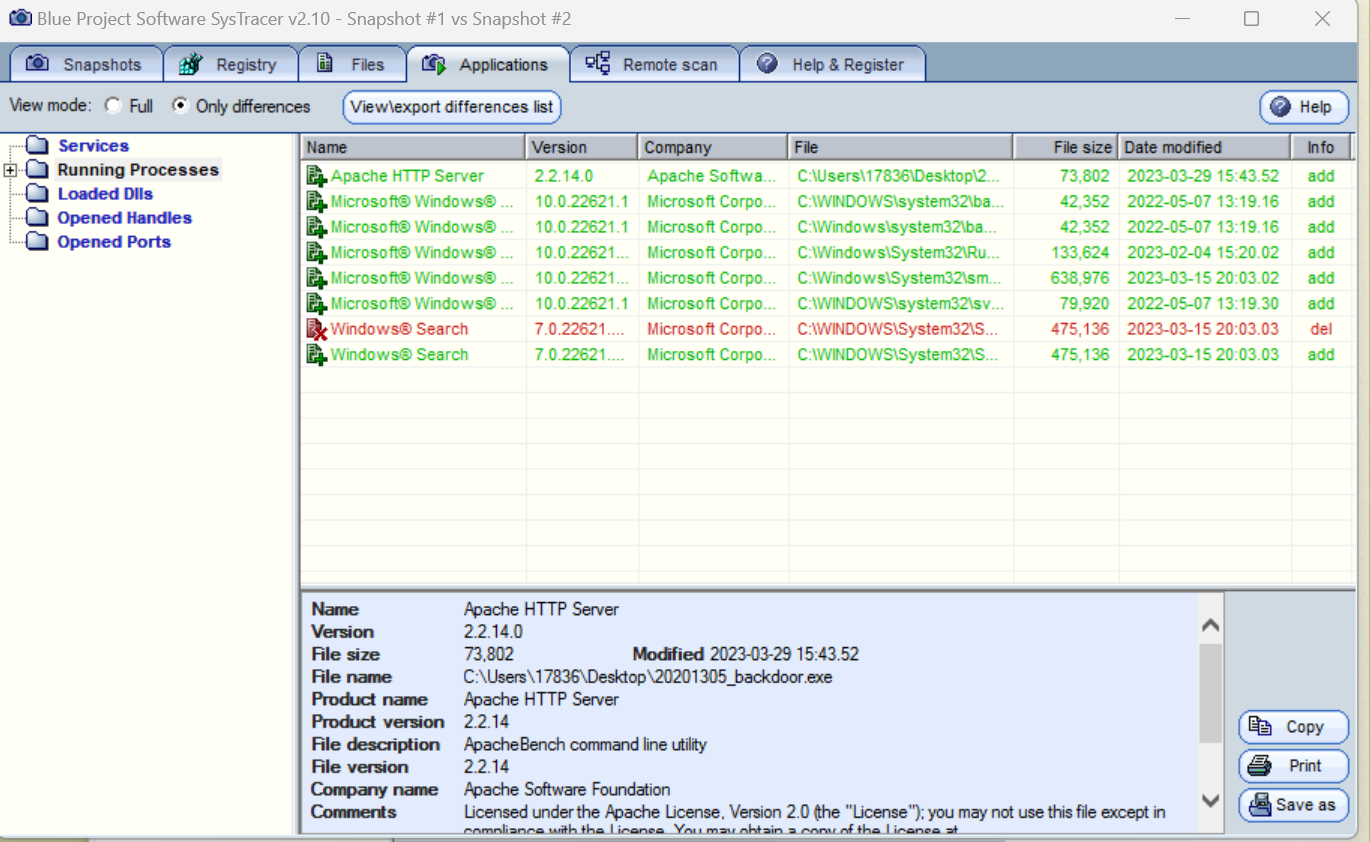Click the ApacheBench command line utility text
Viewport: 1370px width, 842px height.
point(585,744)
